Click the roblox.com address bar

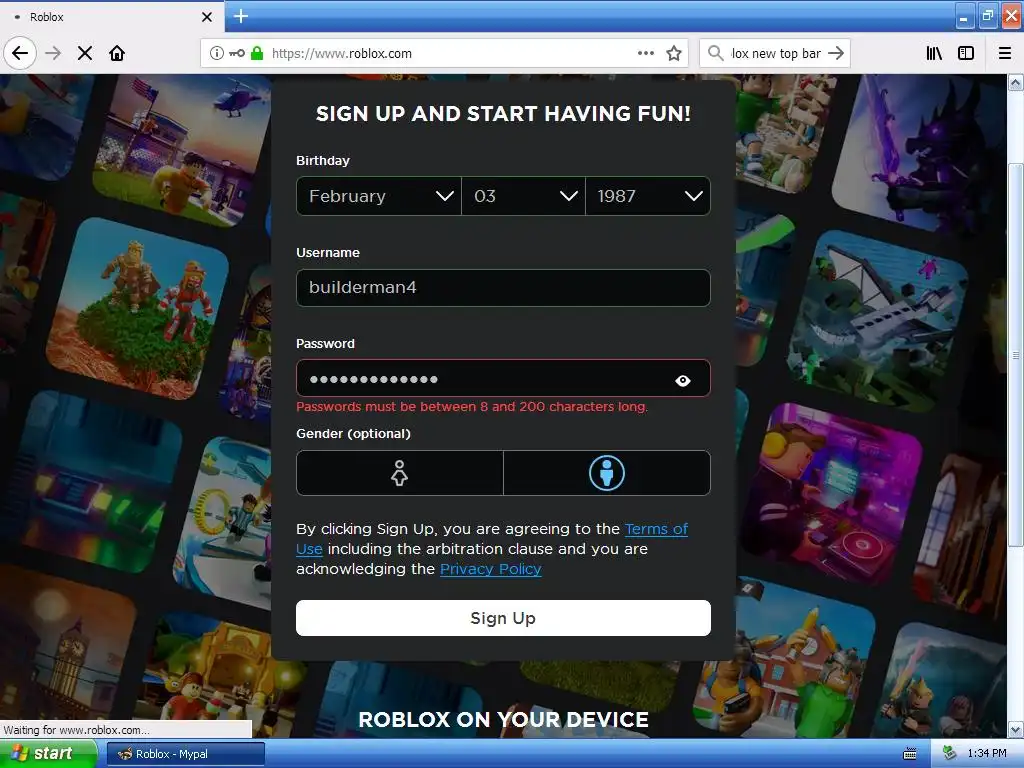[444, 53]
